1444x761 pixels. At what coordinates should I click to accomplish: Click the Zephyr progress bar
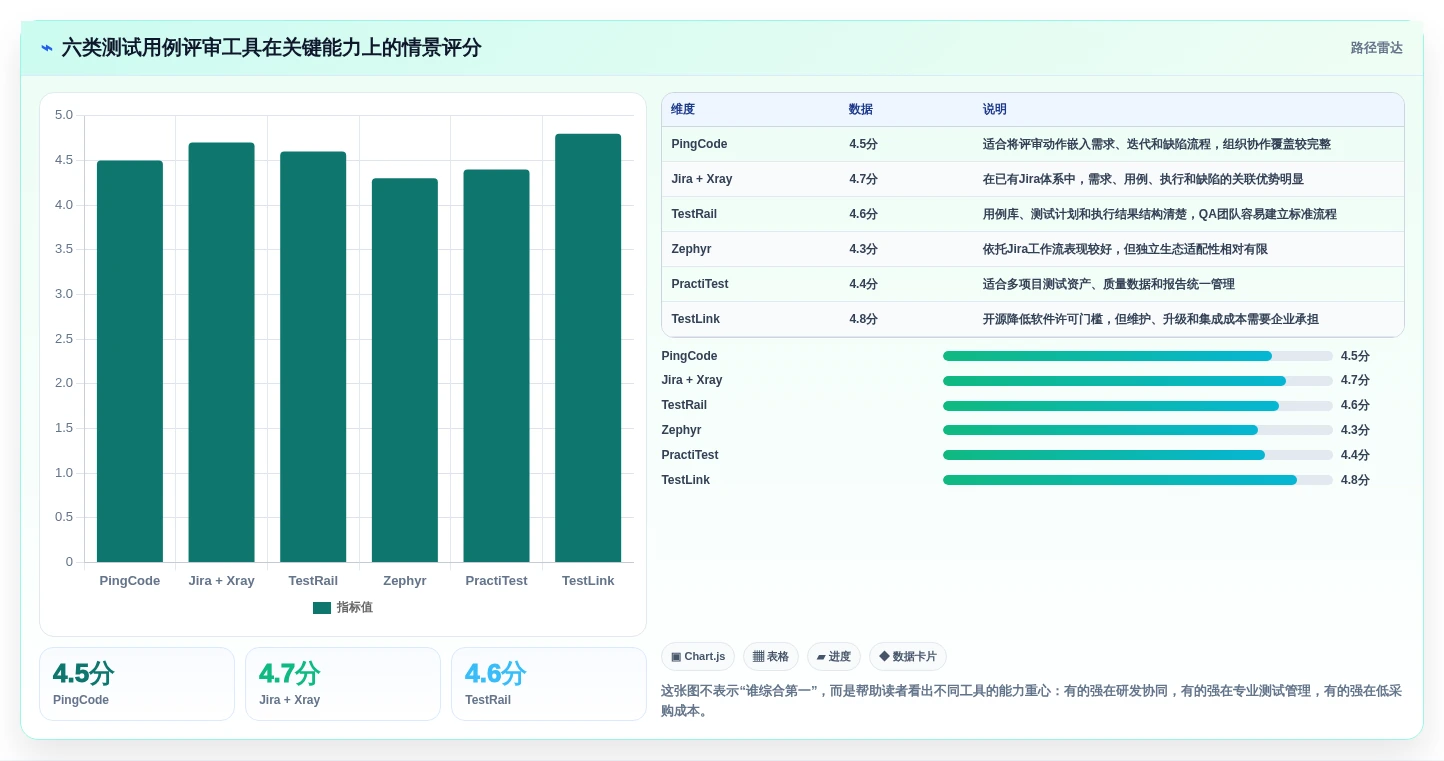click(1138, 430)
